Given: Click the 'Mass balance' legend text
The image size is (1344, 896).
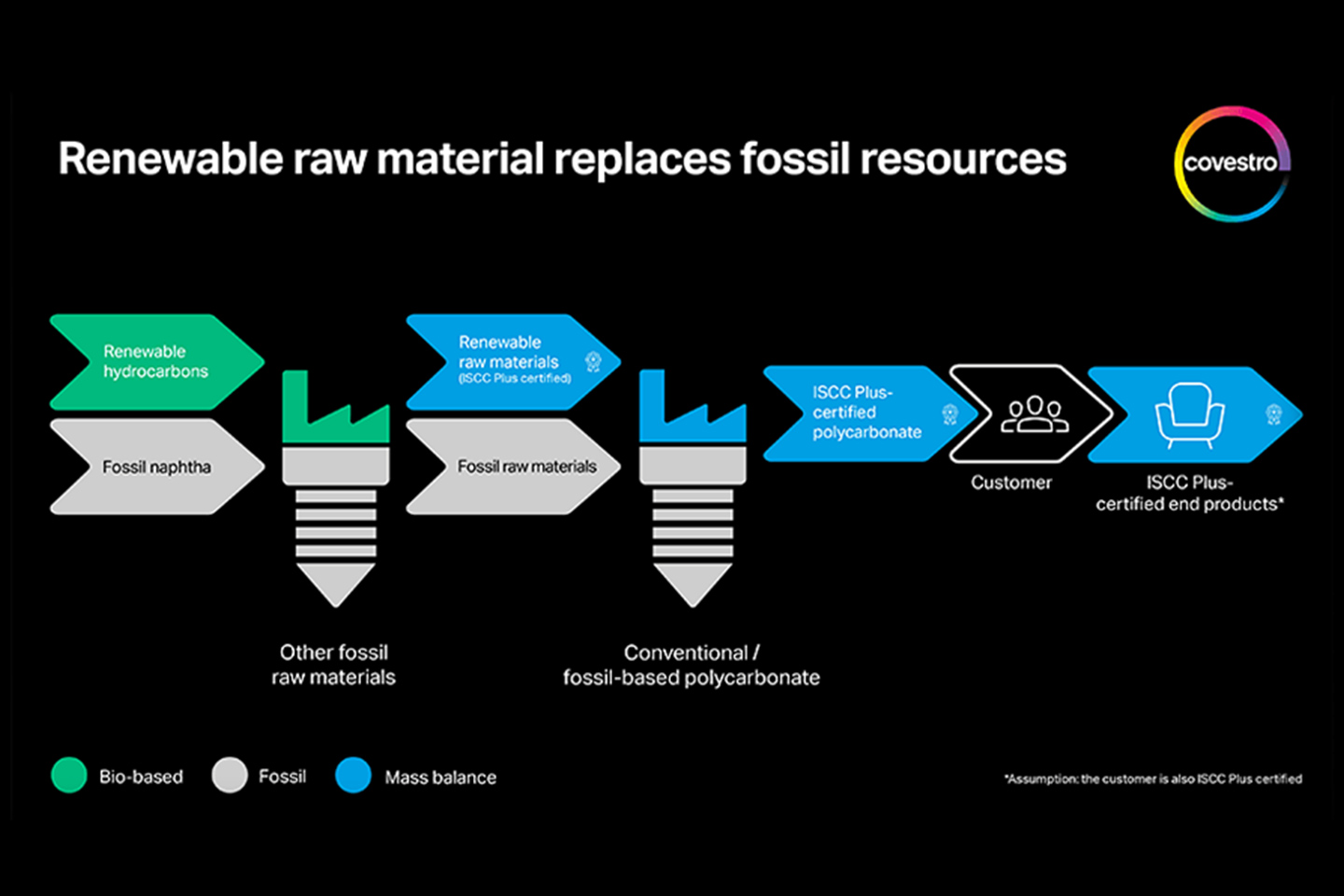Looking at the screenshot, I should 441,777.
